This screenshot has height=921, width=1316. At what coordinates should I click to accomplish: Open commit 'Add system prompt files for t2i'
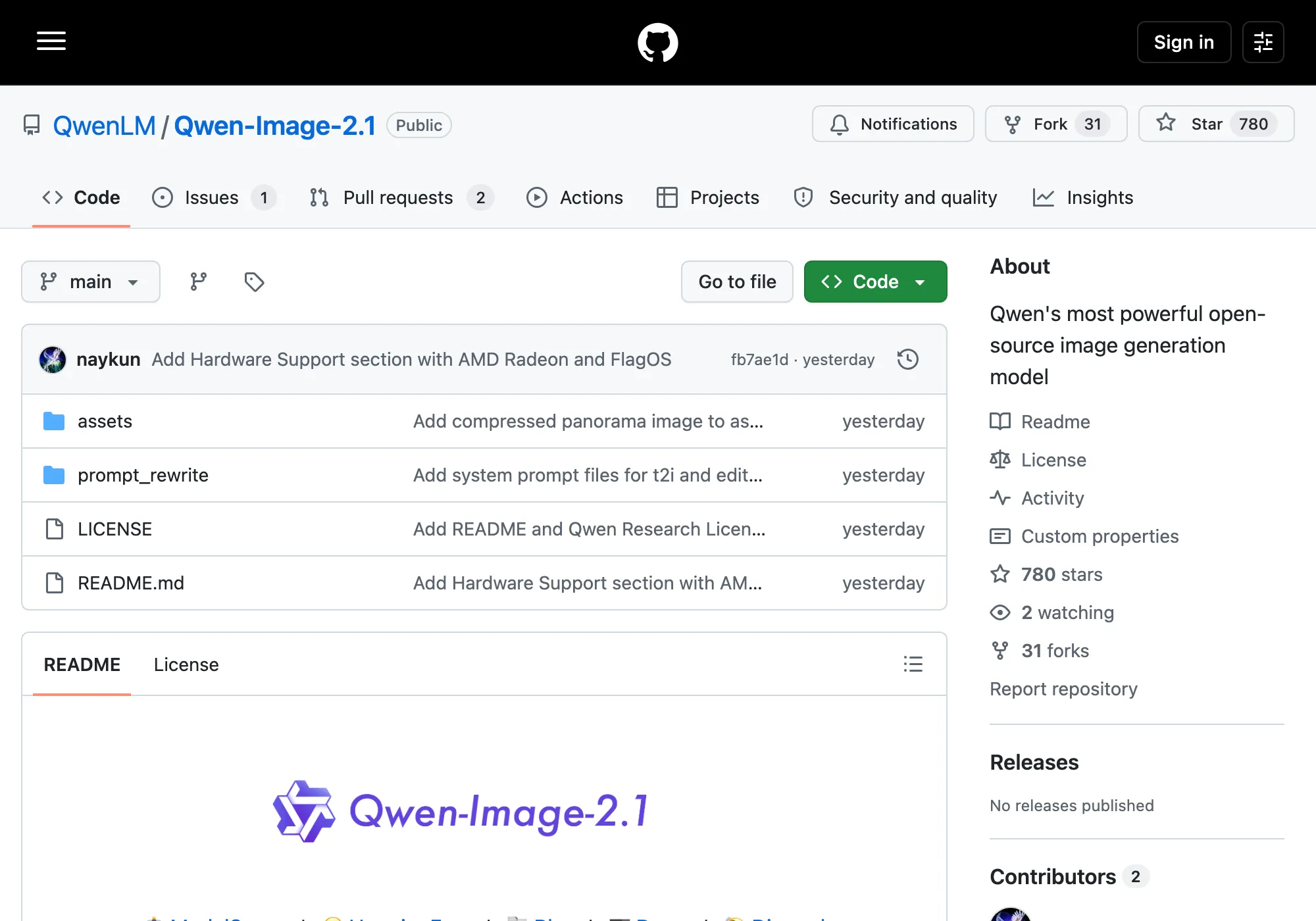pyautogui.click(x=588, y=475)
